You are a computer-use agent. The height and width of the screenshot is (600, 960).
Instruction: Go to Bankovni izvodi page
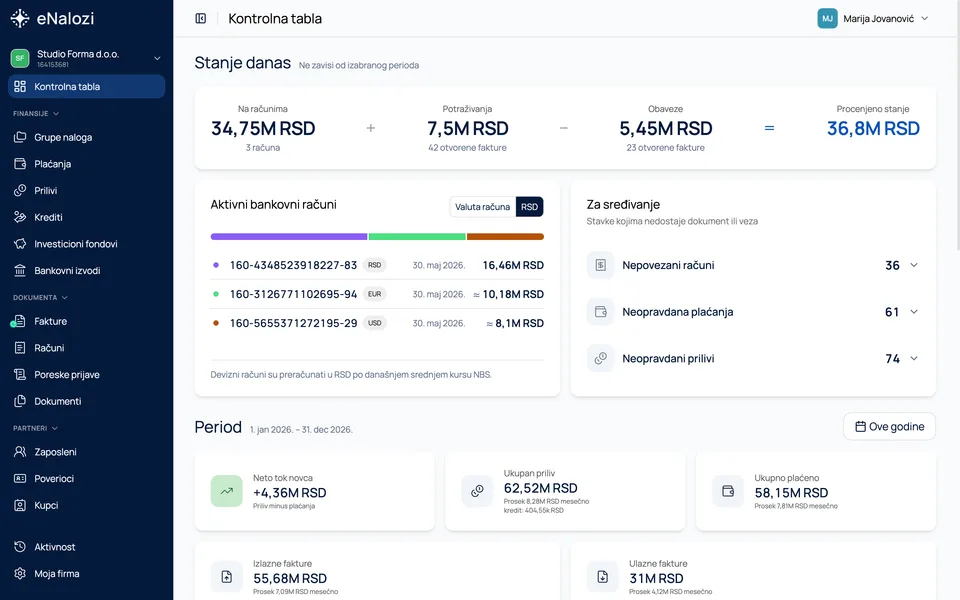click(86, 270)
